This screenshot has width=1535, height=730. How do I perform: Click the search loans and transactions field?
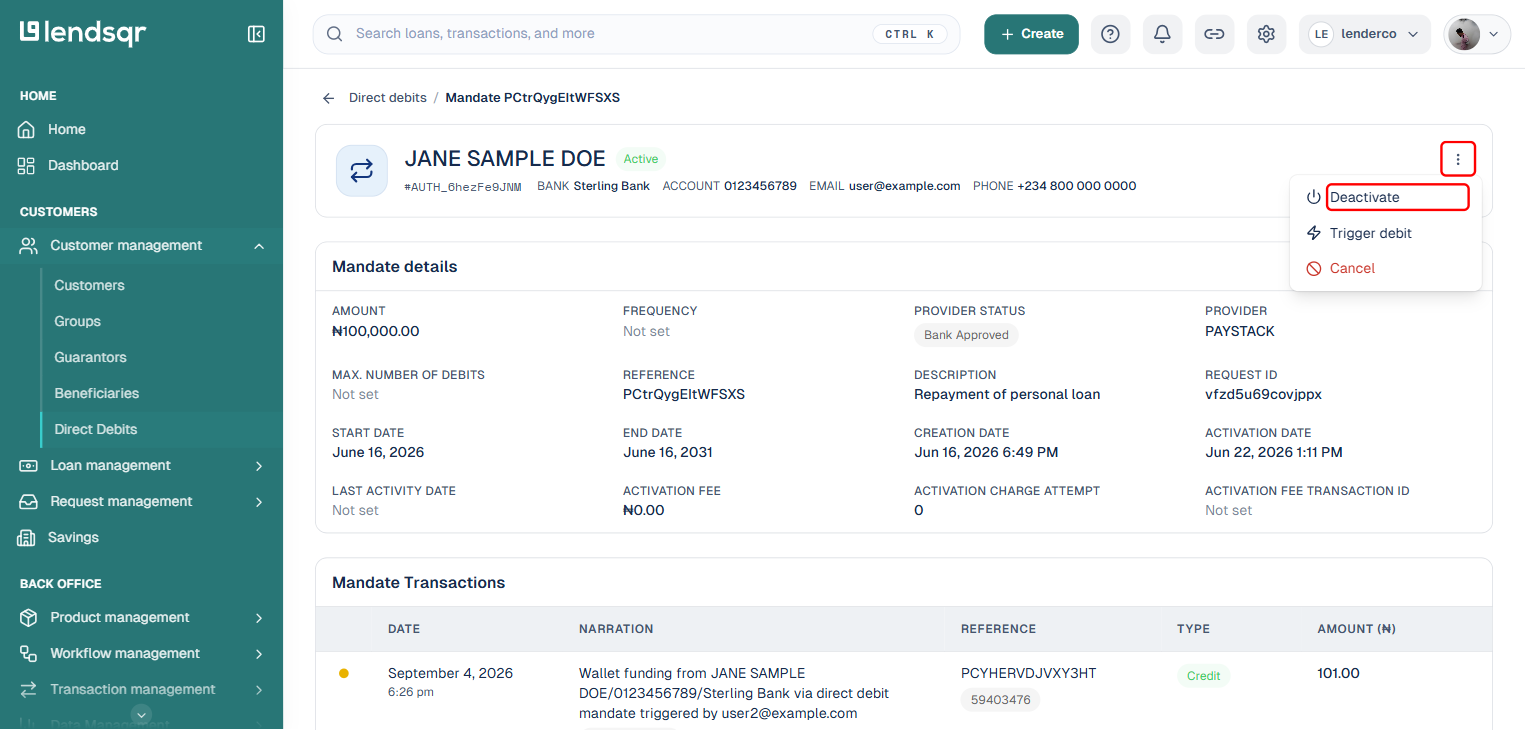pos(636,34)
